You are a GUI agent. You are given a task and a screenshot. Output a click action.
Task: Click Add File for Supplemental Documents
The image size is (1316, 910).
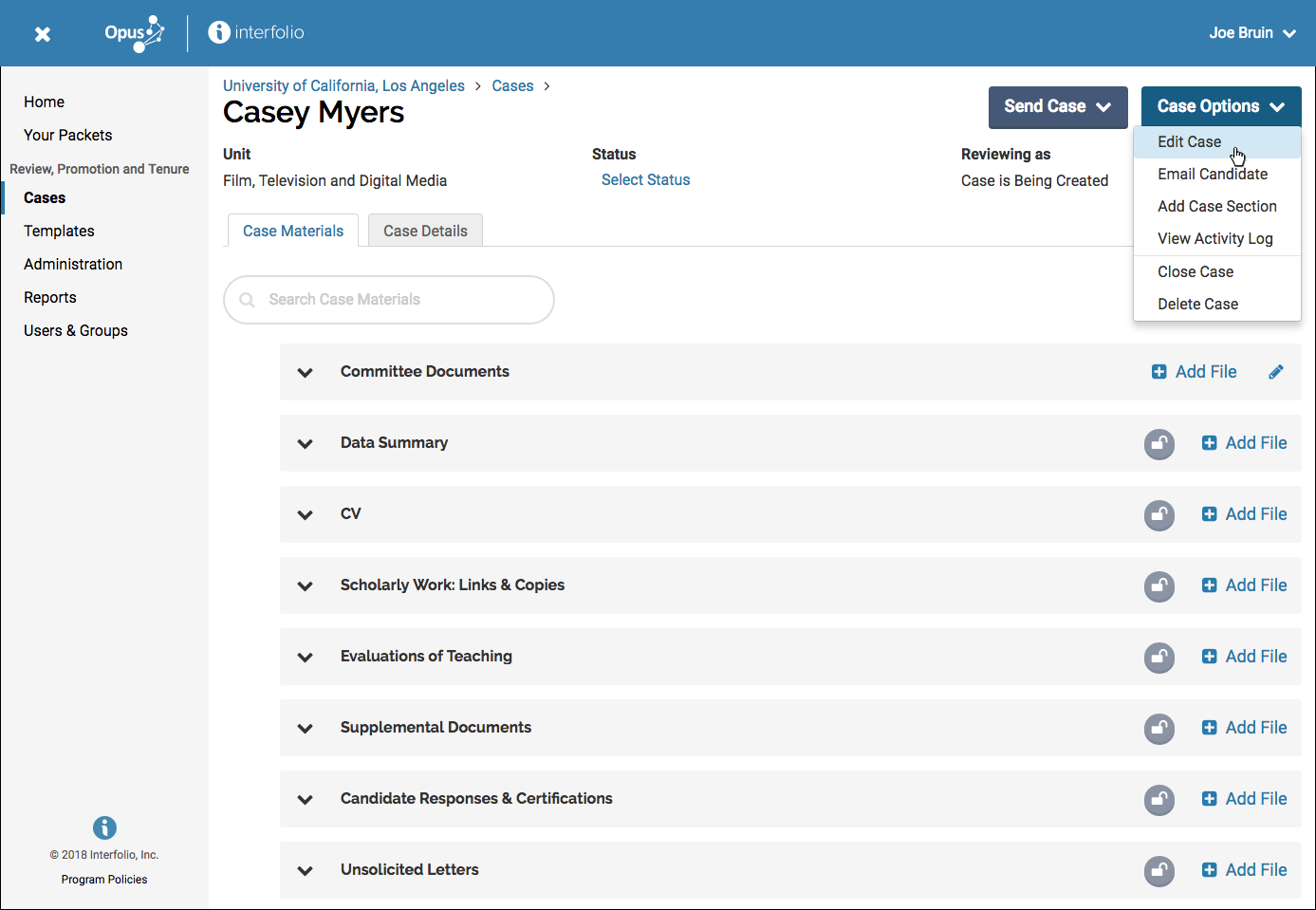click(1244, 728)
